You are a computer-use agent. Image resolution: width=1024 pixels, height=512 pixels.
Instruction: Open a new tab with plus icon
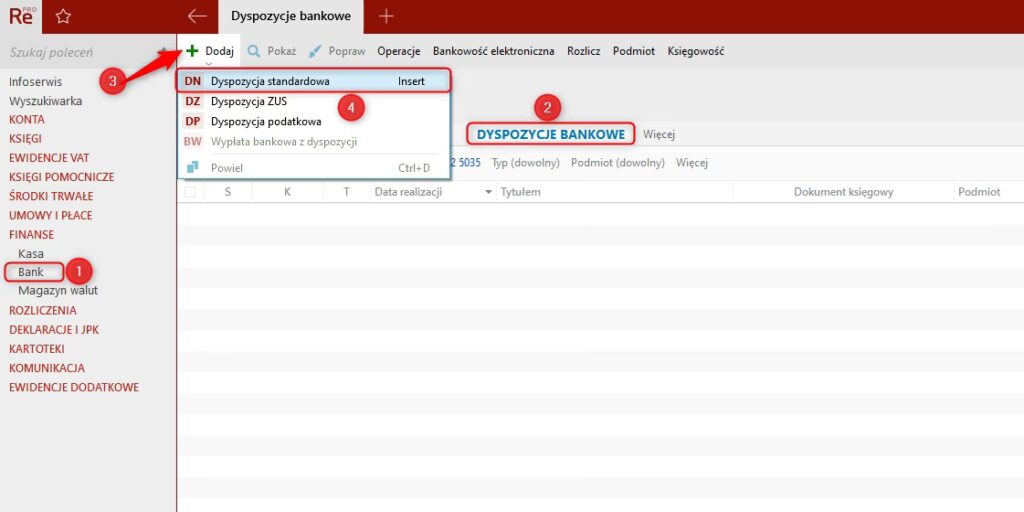[386, 16]
